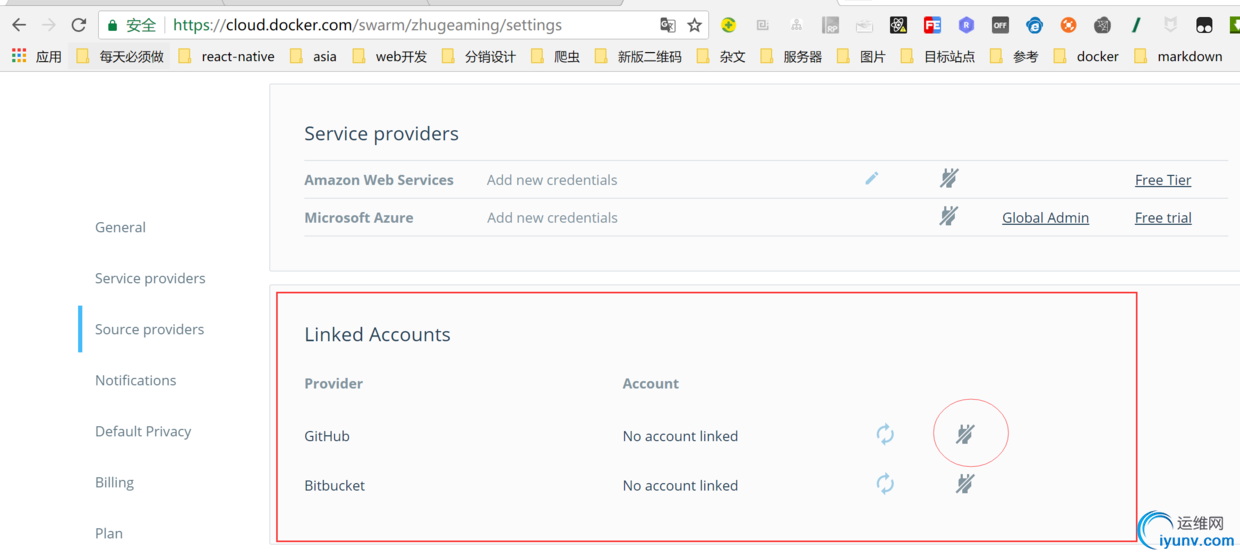Click No account linked in GitHub row
Image resolution: width=1240 pixels, height=557 pixels.
pos(680,436)
